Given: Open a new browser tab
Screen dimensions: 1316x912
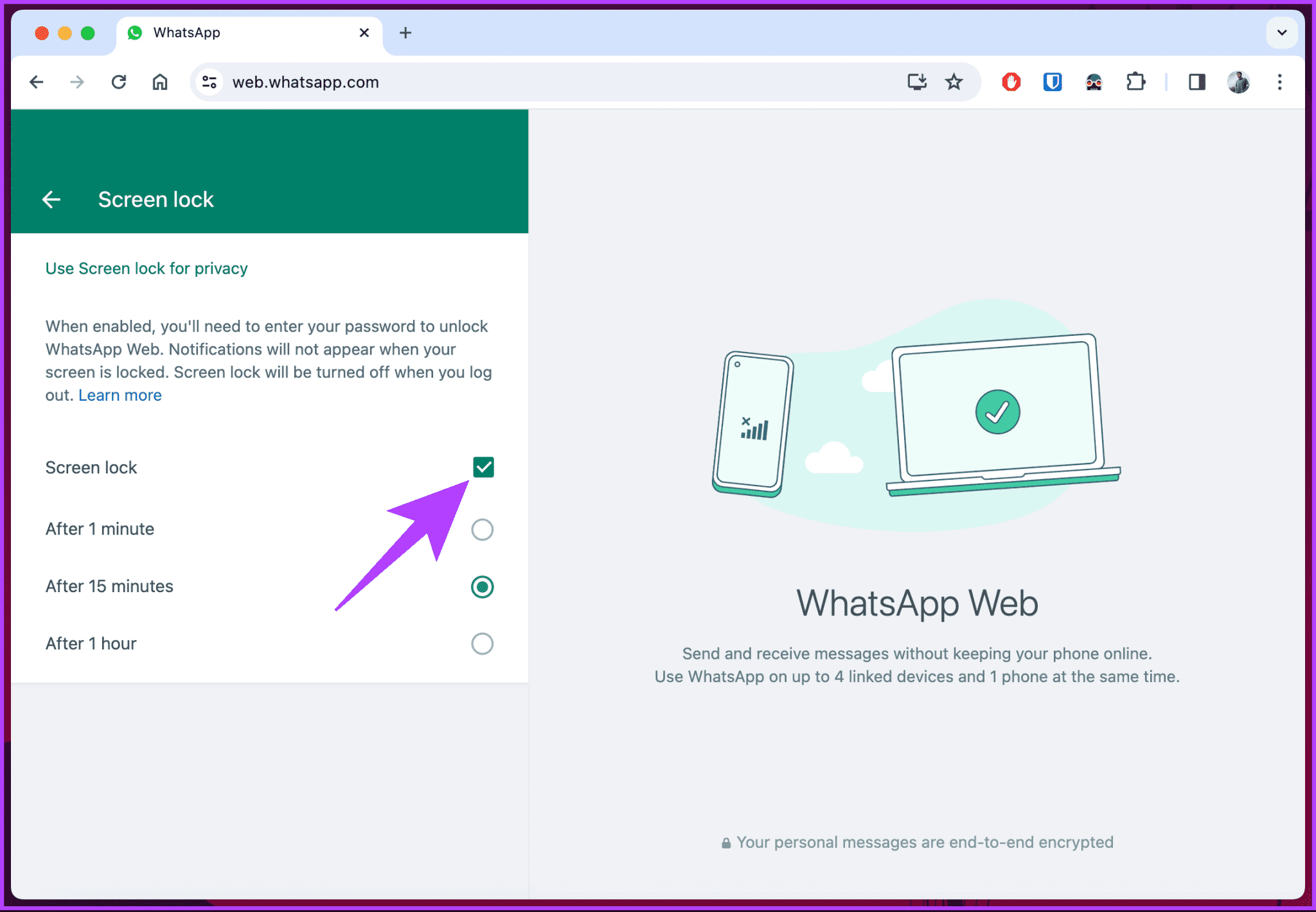Looking at the screenshot, I should point(405,33).
